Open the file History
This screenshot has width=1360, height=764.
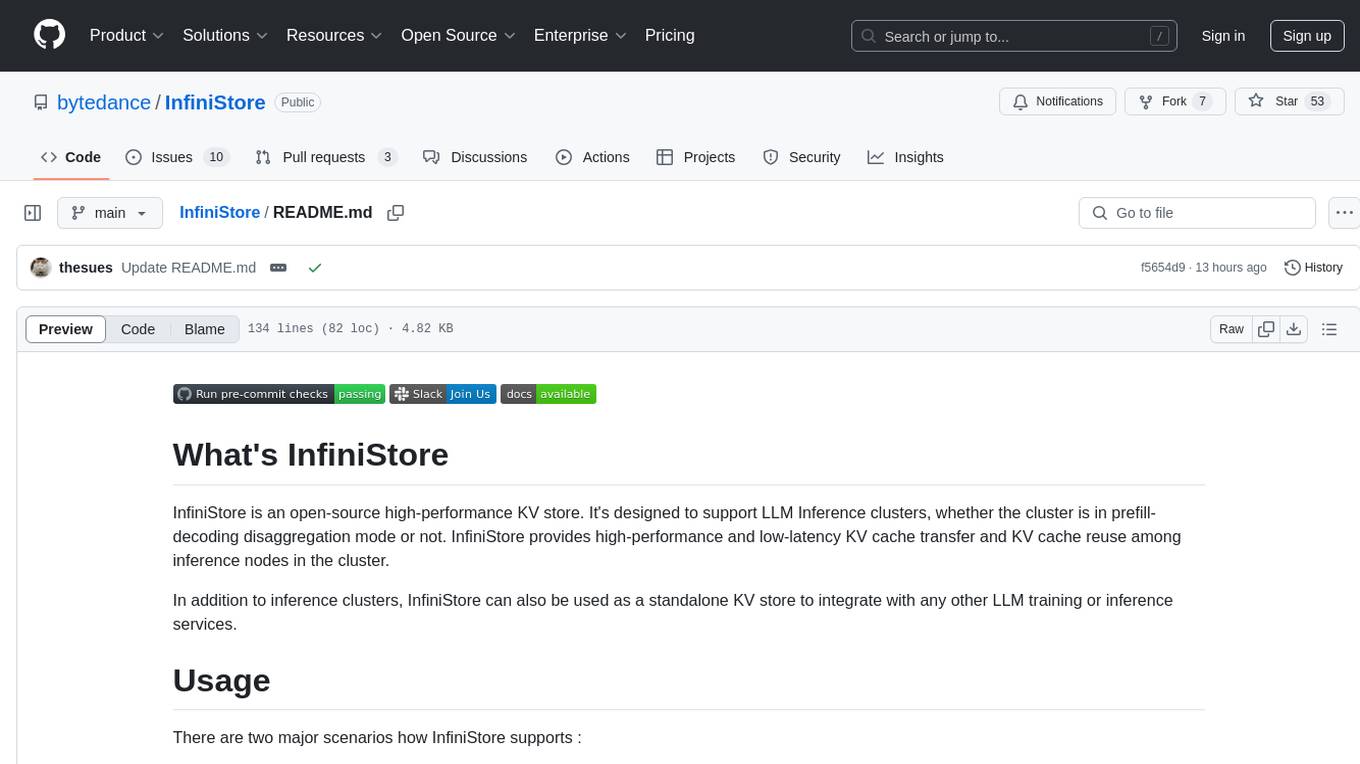point(1313,267)
